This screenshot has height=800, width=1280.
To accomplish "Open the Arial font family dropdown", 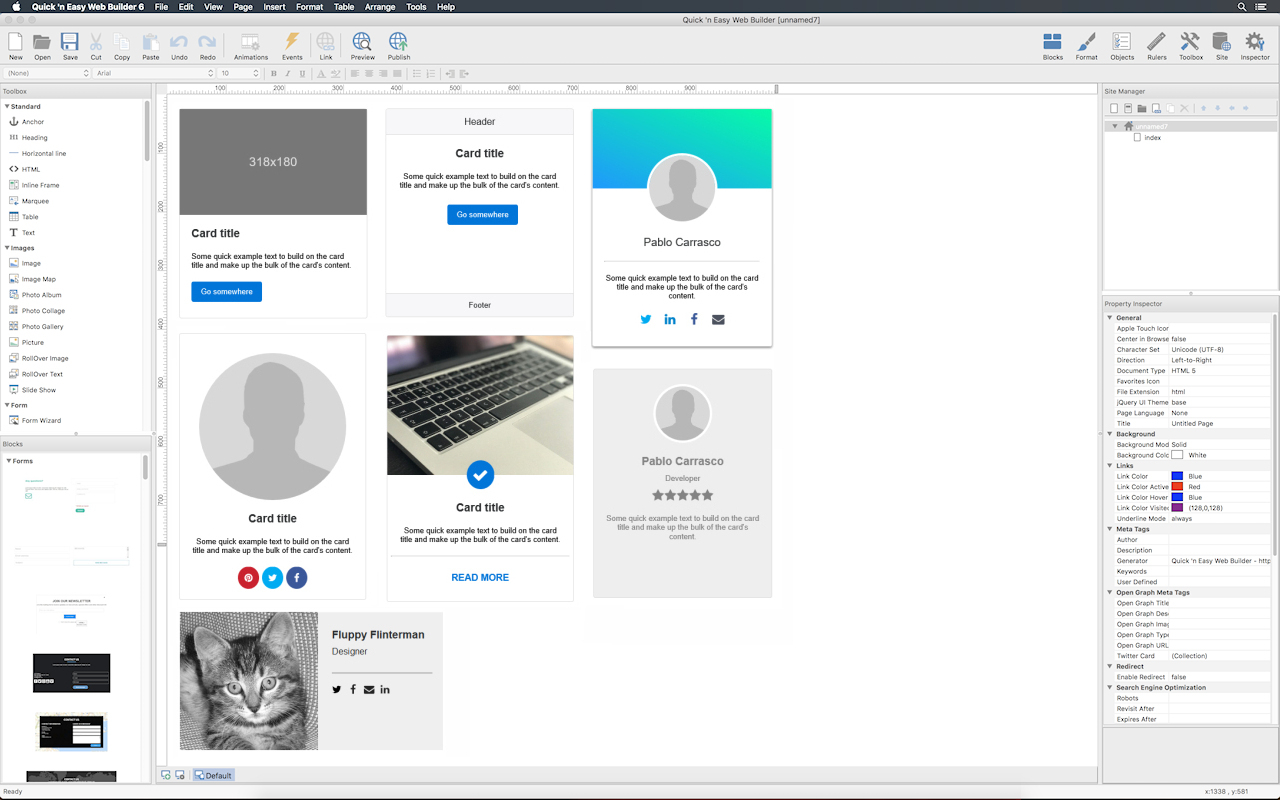I will pos(155,74).
